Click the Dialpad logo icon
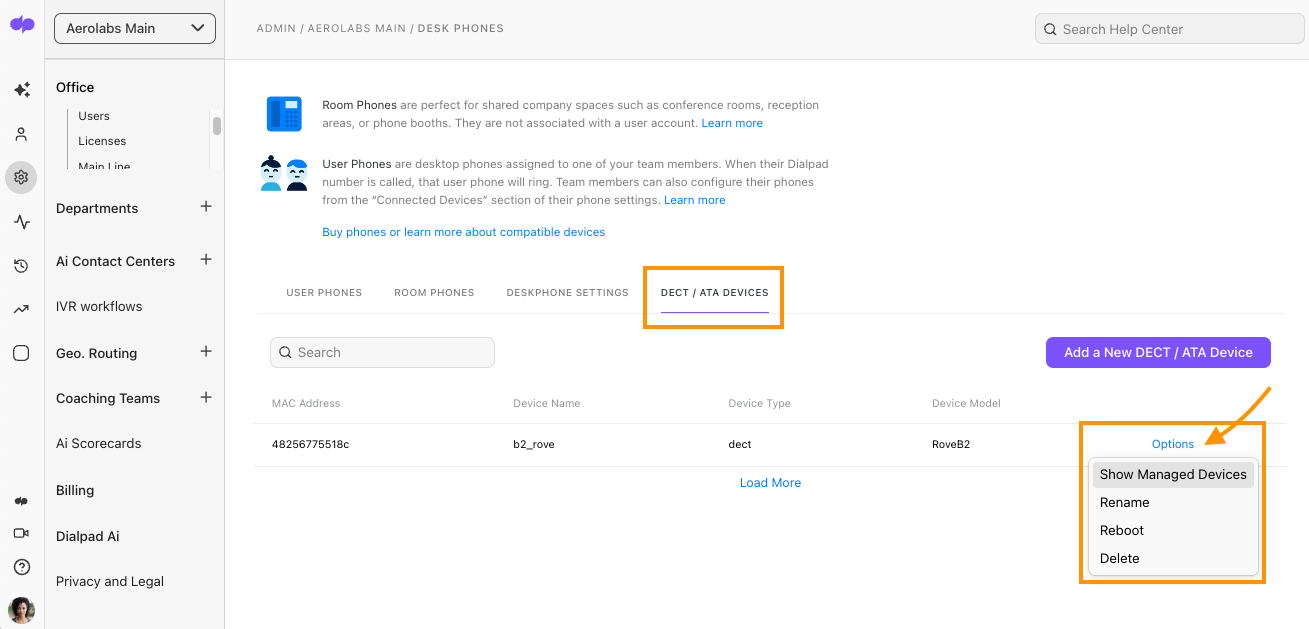Viewport: 1309px width, 629px height. [x=22, y=25]
